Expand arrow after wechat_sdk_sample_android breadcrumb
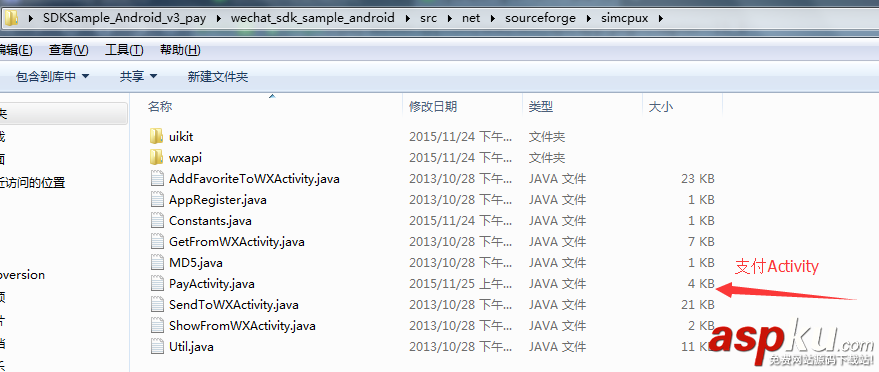The height and width of the screenshot is (372, 879). (x=408, y=18)
